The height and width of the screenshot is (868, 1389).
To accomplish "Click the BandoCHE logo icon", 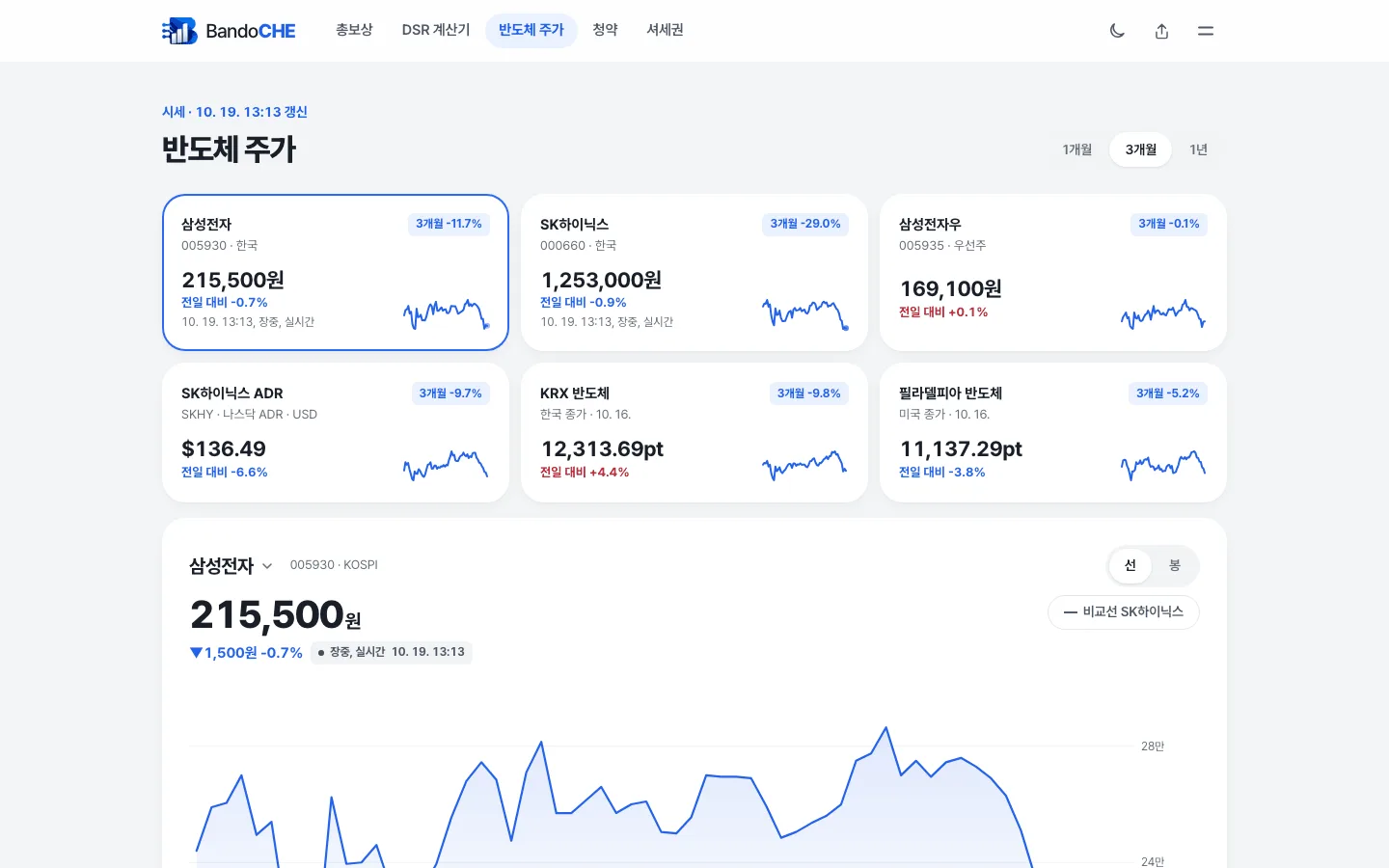I will click(x=179, y=31).
